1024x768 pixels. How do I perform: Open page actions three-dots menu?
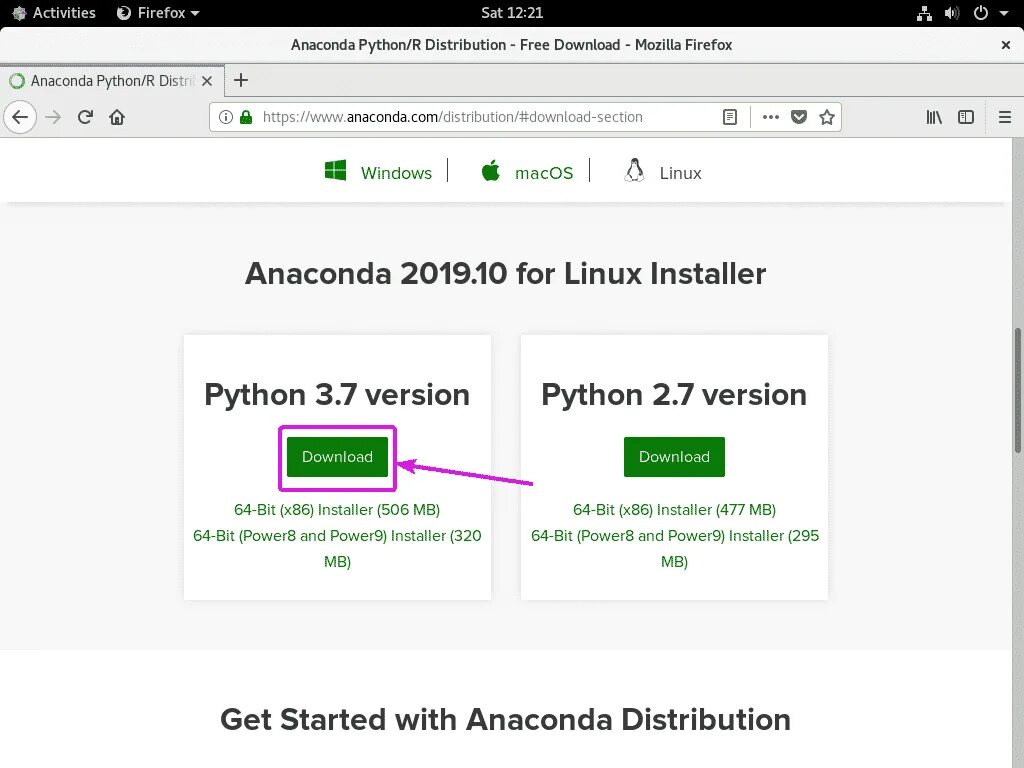tap(771, 117)
